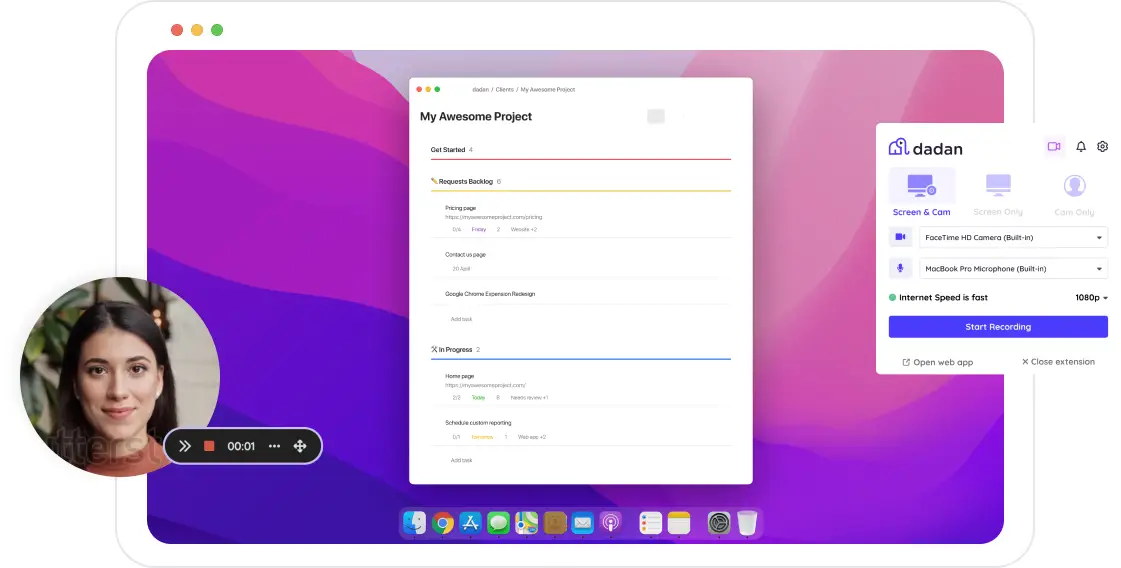Select the Cam Only recording mode
The image size is (1121, 568).
1073,192
